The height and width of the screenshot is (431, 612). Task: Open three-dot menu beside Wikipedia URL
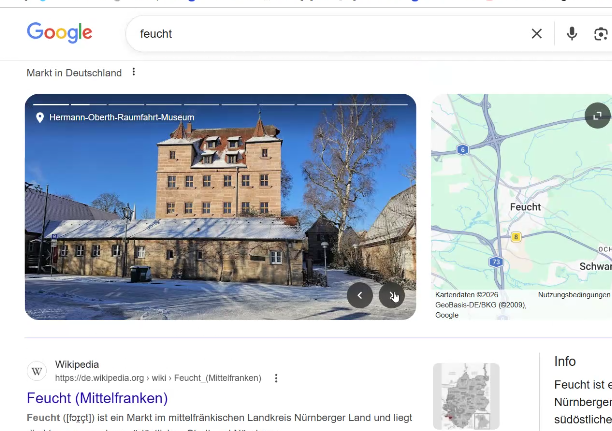tap(276, 378)
